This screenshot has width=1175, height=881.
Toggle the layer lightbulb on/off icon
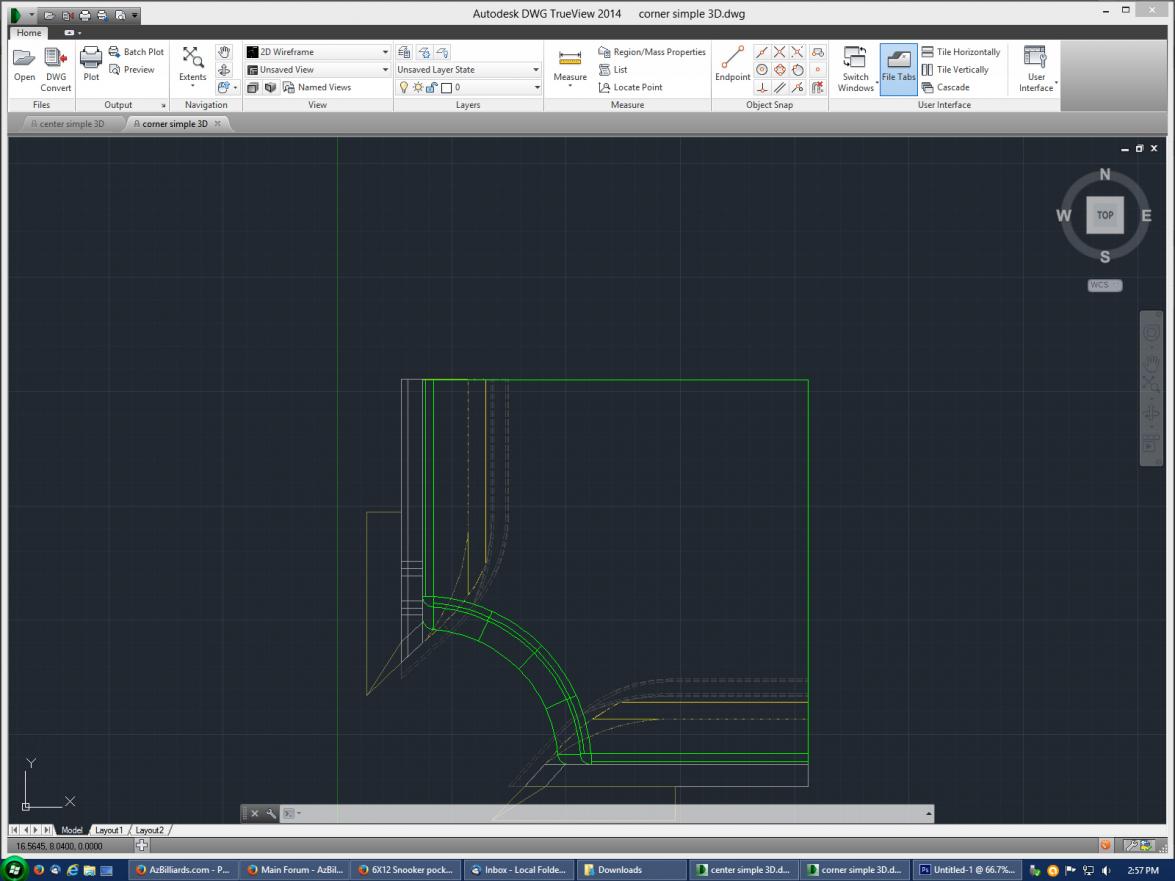(404, 88)
